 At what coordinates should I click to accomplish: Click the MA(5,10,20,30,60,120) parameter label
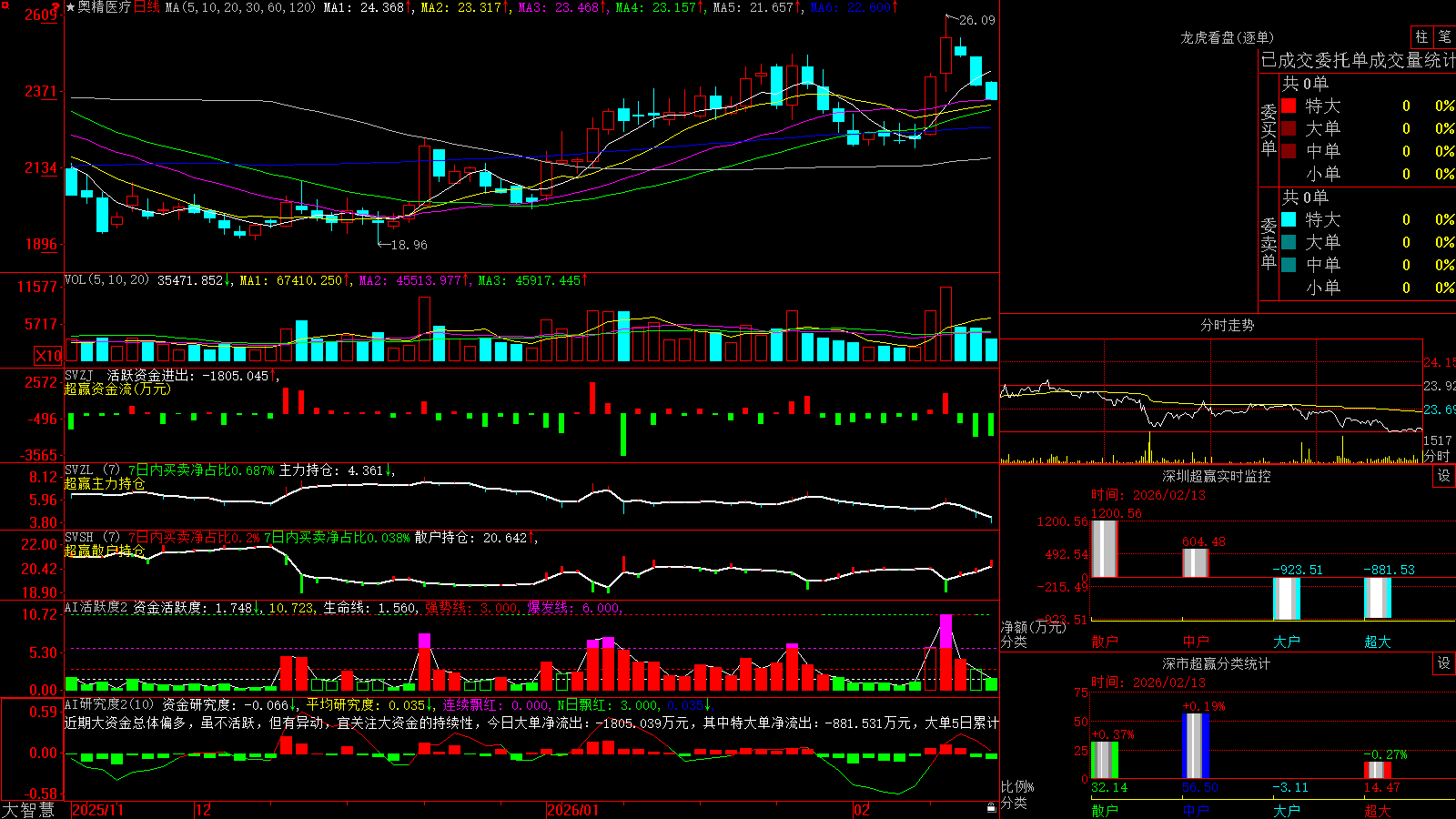click(241, 7)
